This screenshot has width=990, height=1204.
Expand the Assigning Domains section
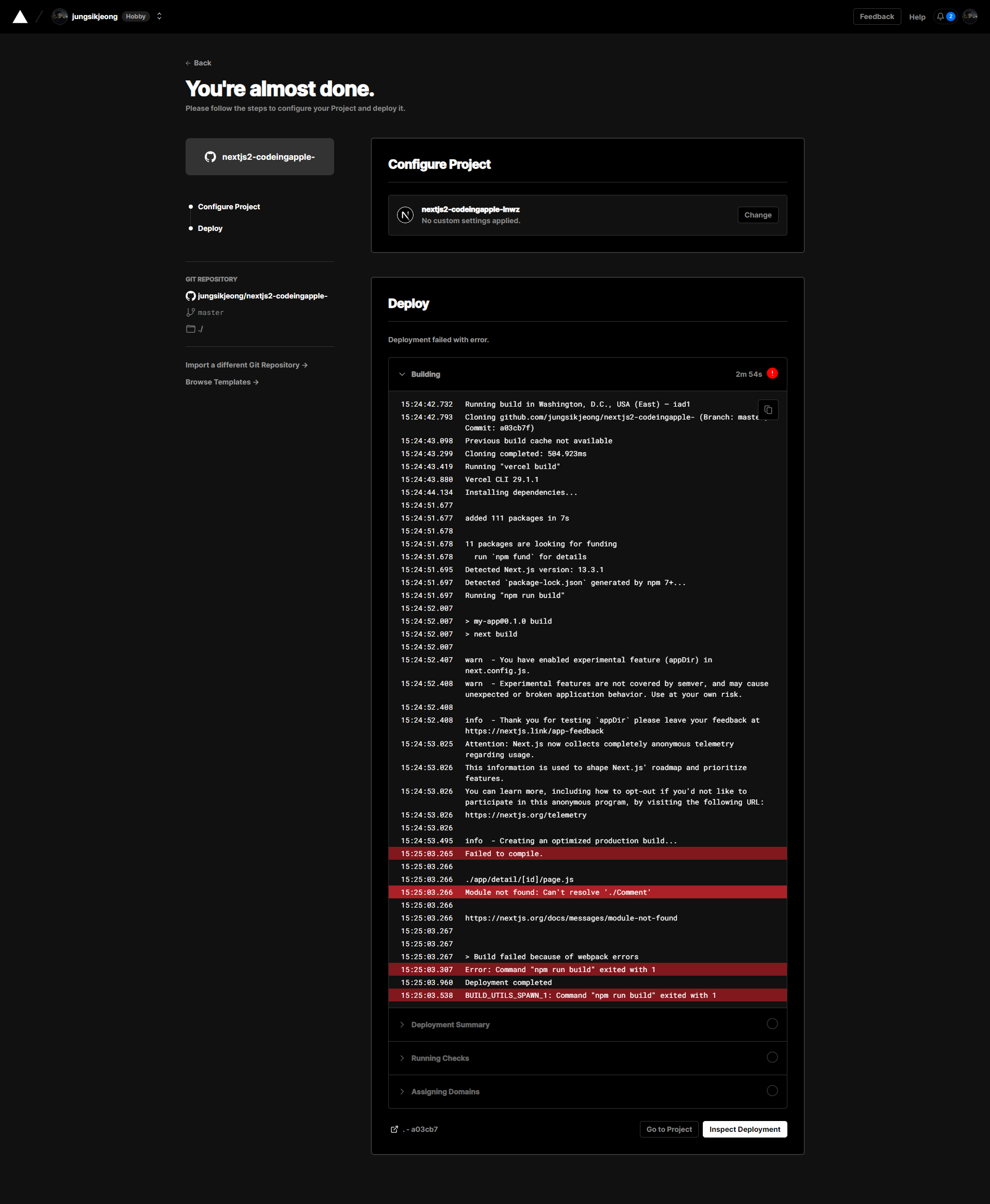click(x=587, y=1092)
